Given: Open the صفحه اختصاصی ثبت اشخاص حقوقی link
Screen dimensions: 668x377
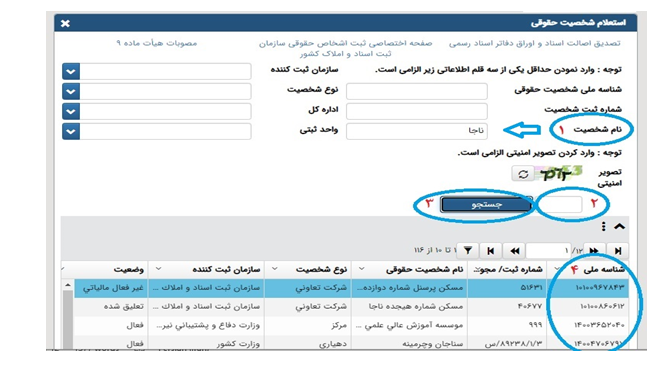Looking at the screenshot, I should click(x=345, y=49).
